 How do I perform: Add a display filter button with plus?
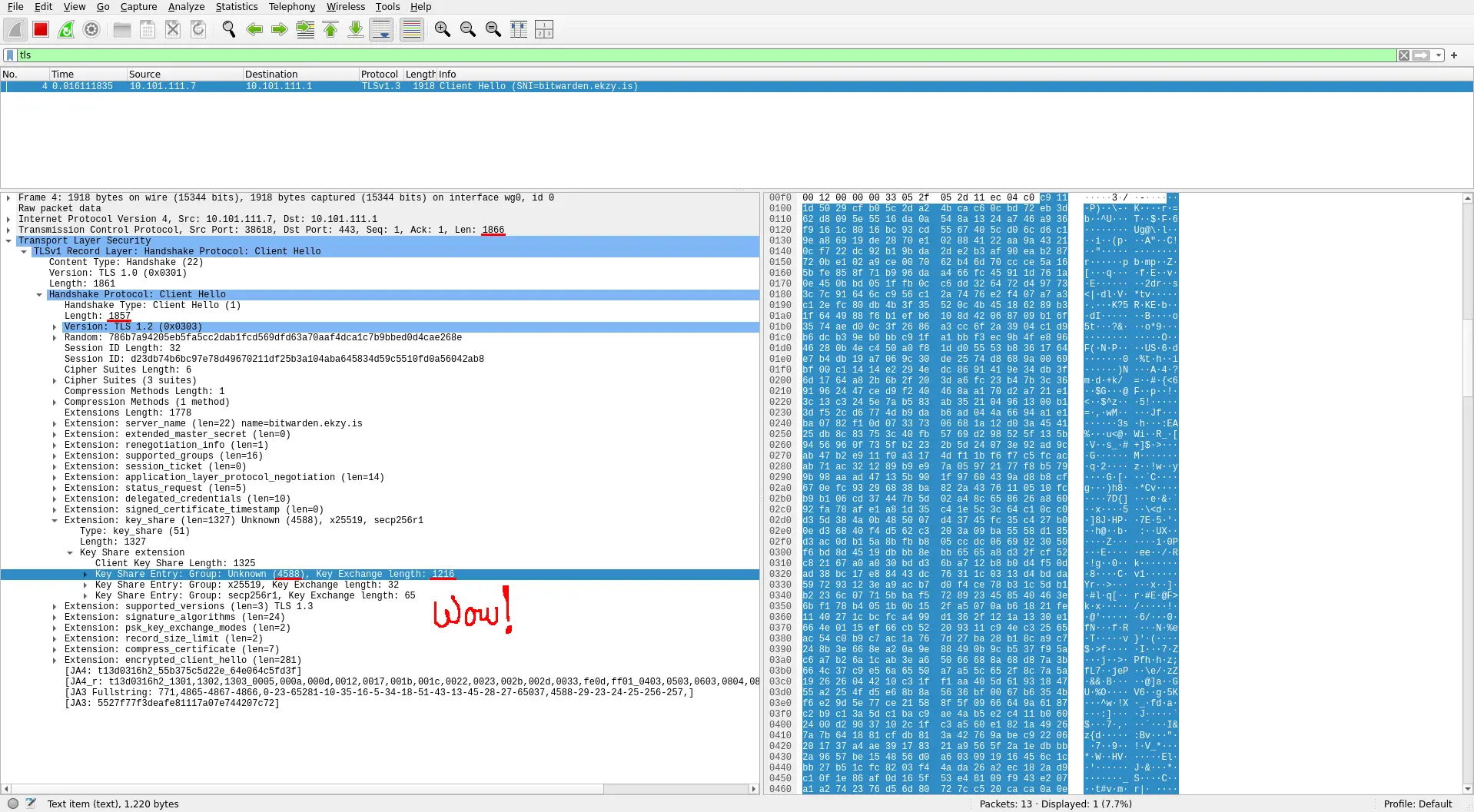pos(1454,55)
